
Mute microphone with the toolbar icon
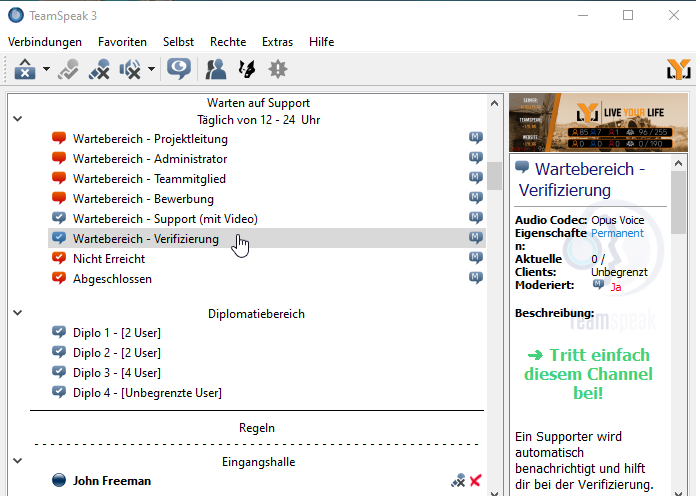tap(99, 69)
